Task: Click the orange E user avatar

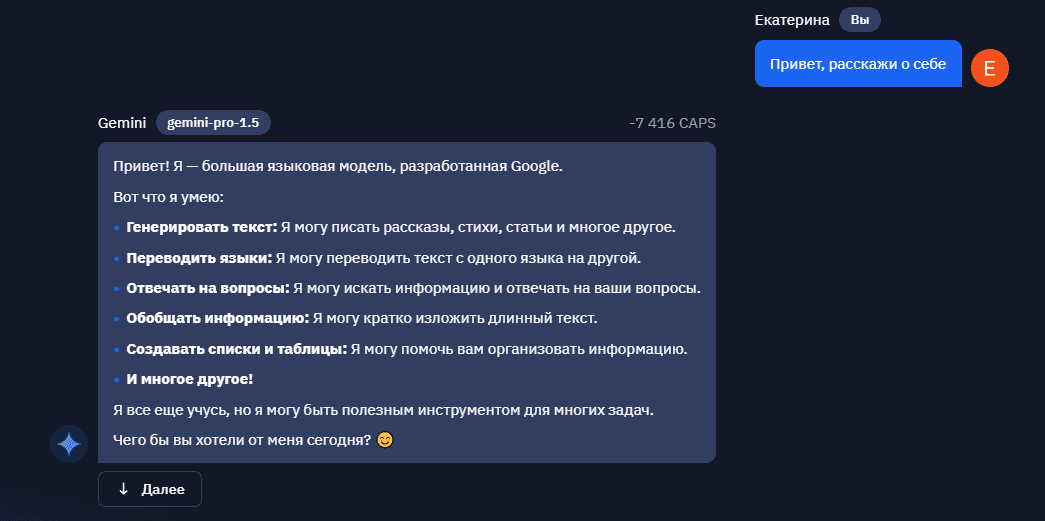Action: pos(990,68)
